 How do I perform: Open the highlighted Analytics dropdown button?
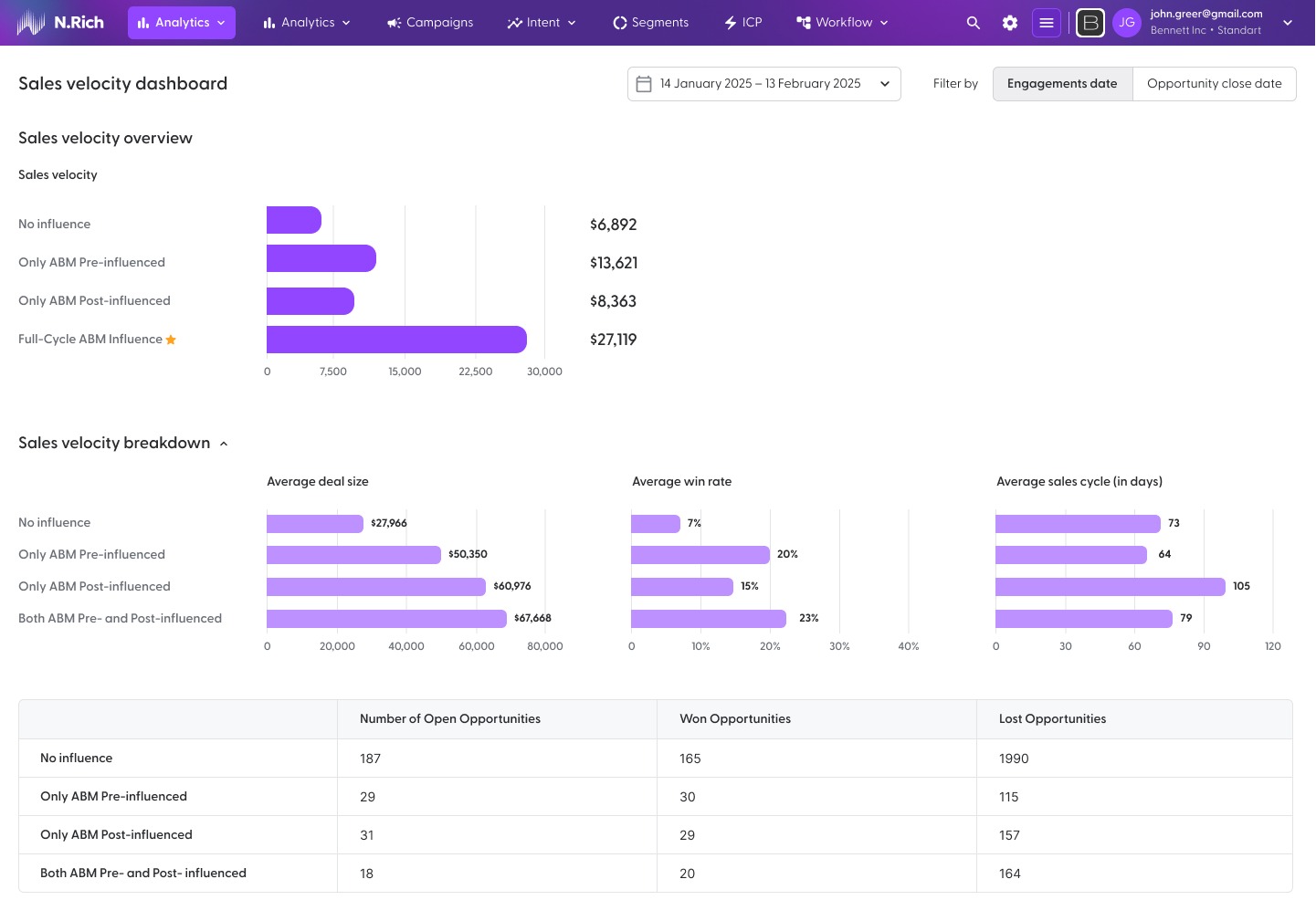(182, 23)
